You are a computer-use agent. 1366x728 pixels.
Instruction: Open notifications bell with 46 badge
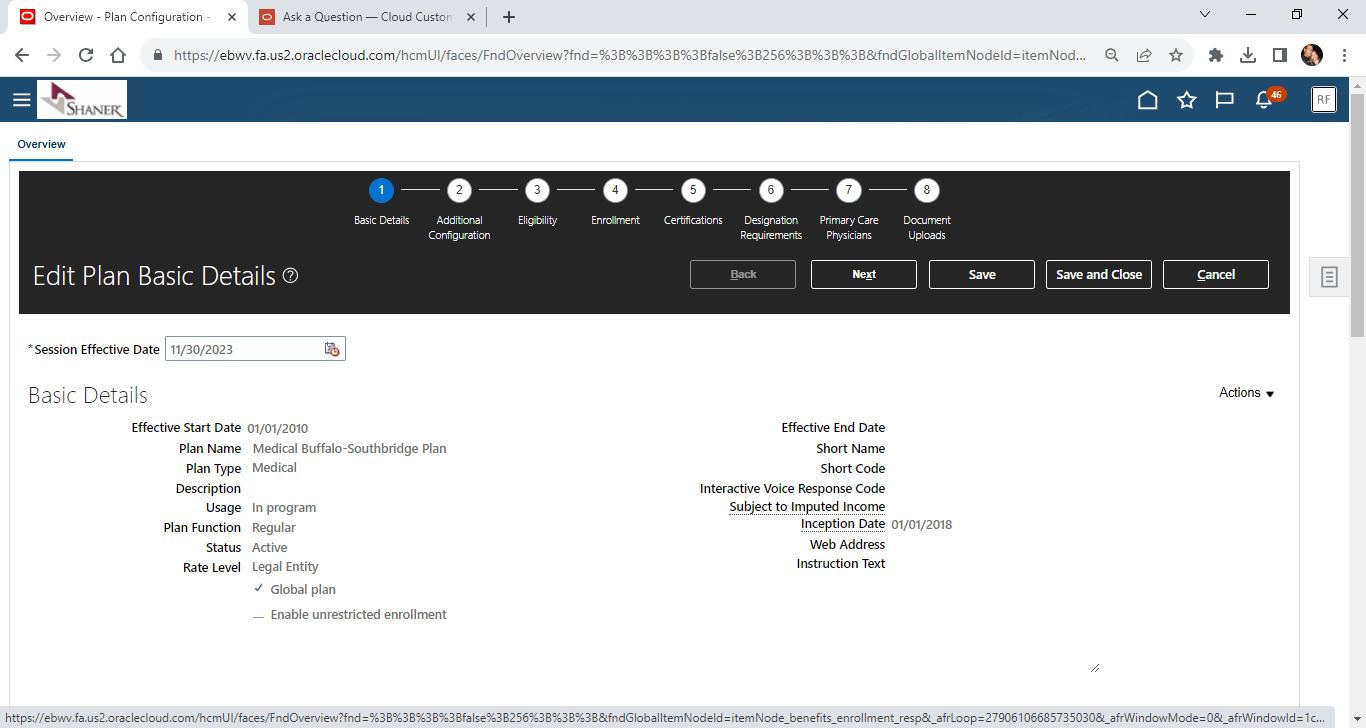(x=1267, y=99)
